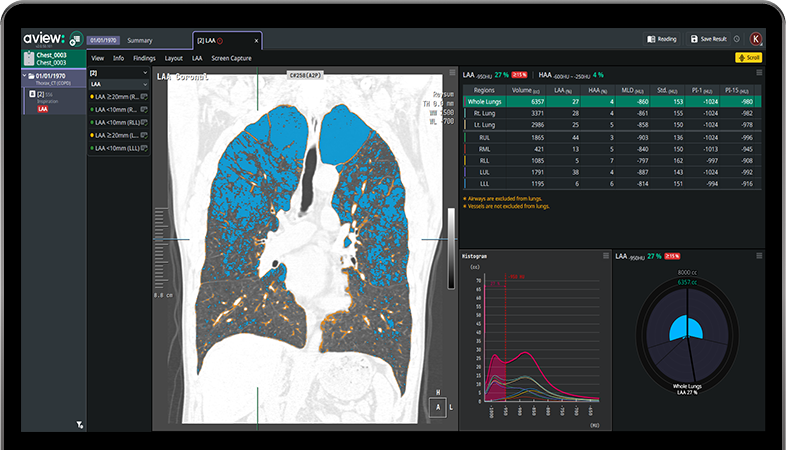Click the filter icon at sidebar bottom

79,424
